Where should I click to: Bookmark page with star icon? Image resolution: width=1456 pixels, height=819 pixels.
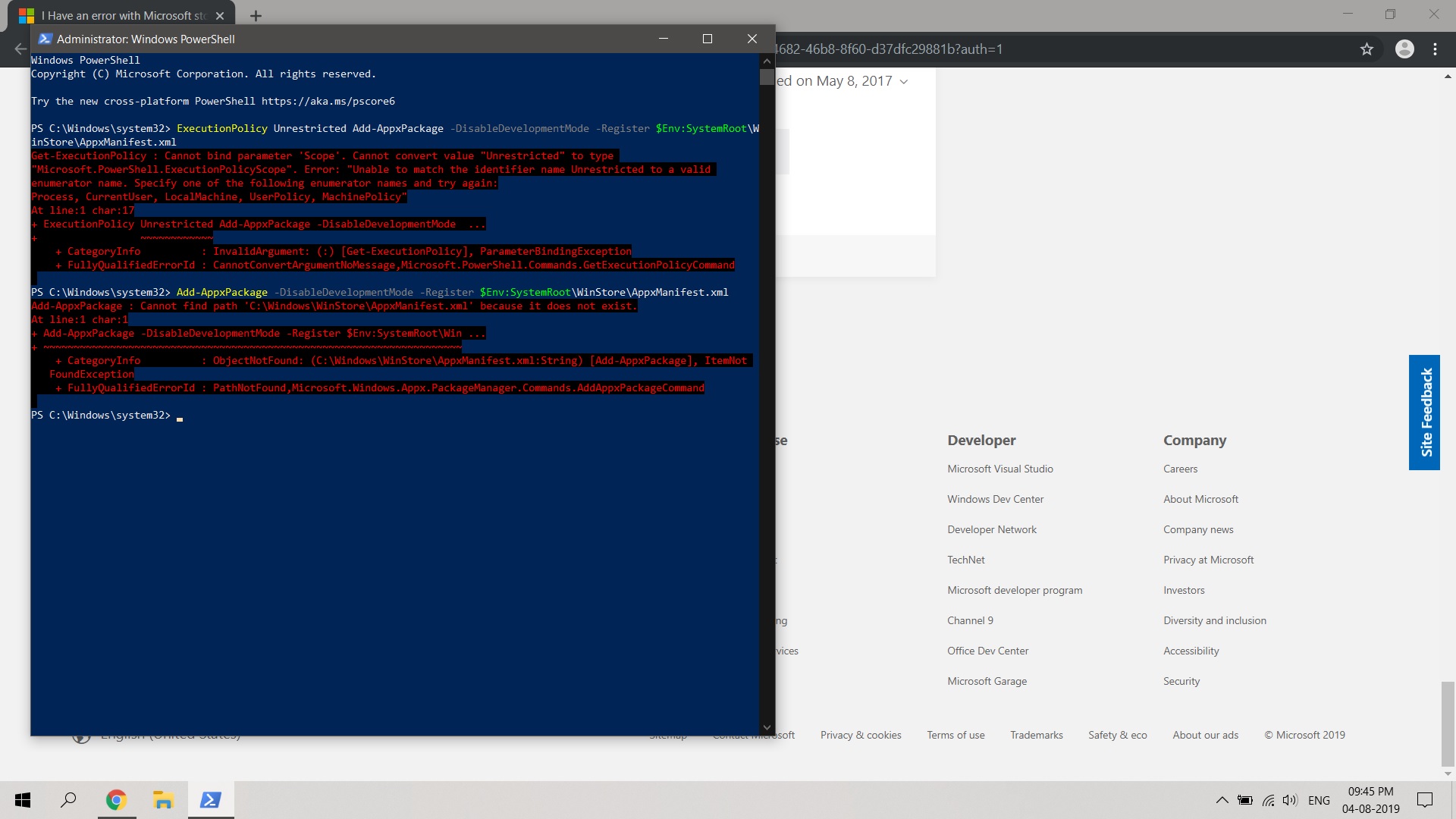click(1367, 49)
